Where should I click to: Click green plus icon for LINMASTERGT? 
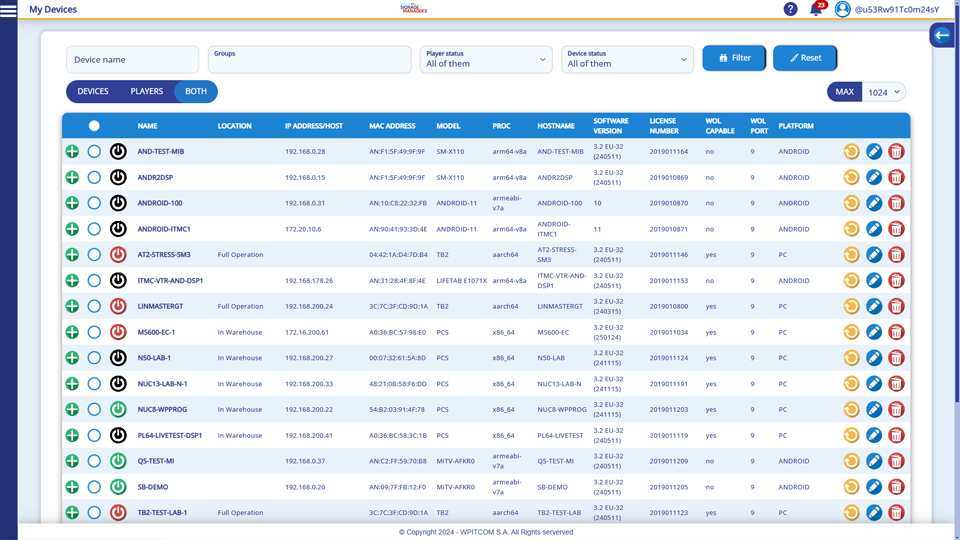click(x=72, y=306)
